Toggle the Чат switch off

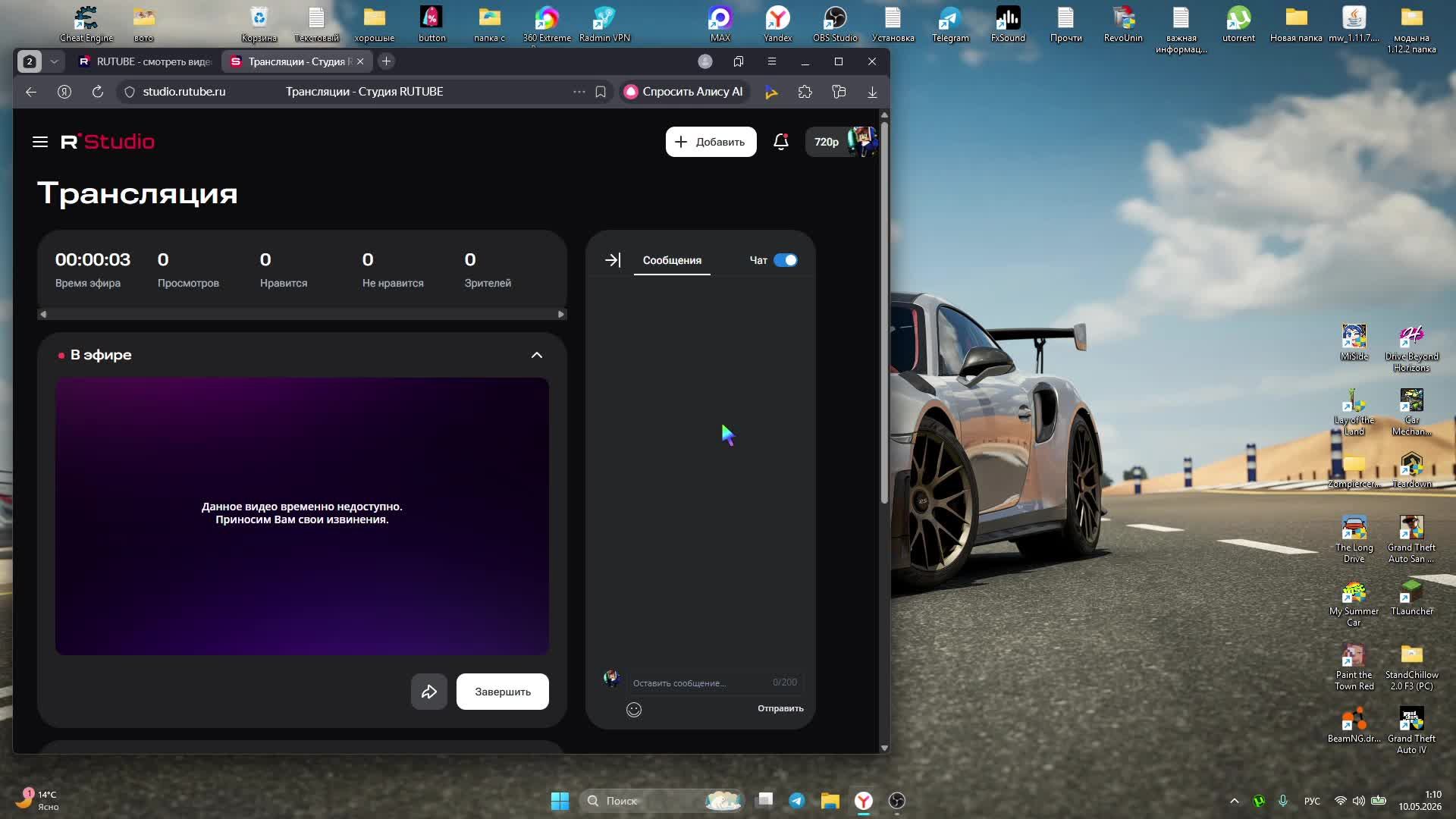click(786, 260)
